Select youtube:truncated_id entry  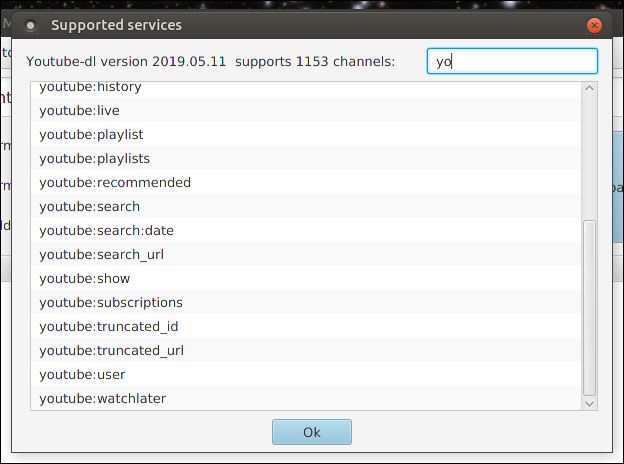tap(108, 326)
